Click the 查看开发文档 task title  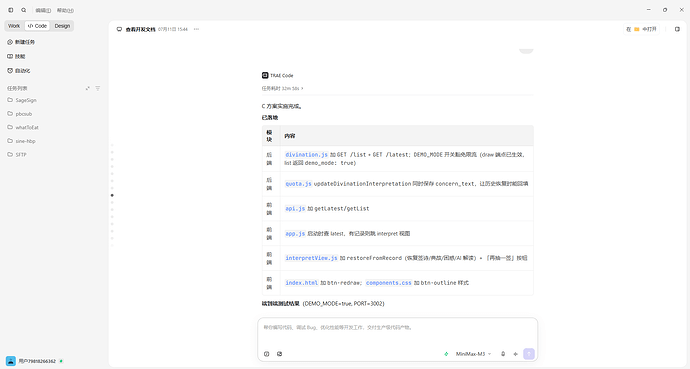pos(140,29)
